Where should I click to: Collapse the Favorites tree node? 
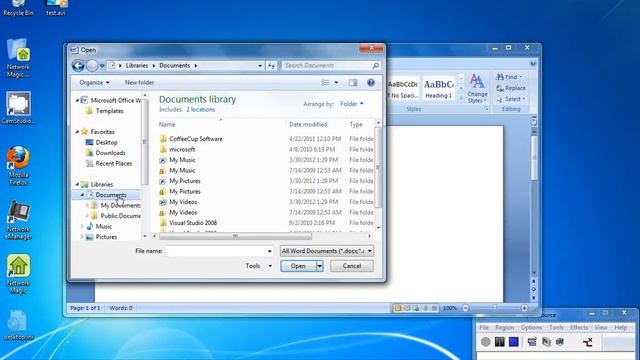pyautogui.click(x=78, y=132)
